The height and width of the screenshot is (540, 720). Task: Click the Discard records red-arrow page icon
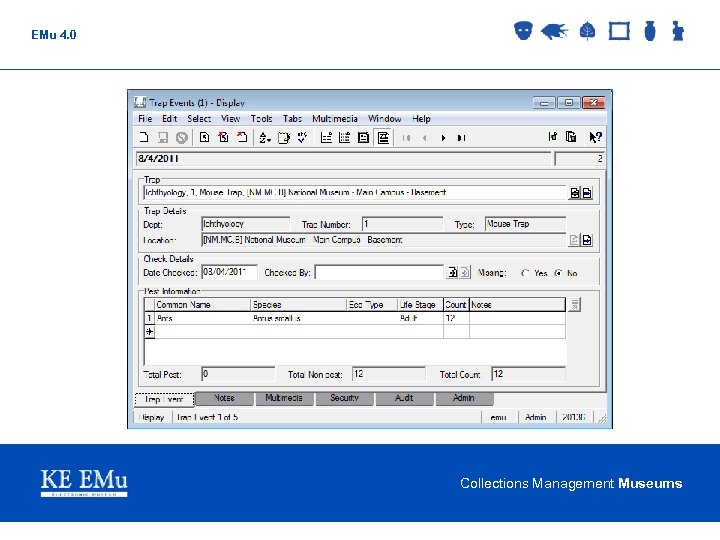242,137
